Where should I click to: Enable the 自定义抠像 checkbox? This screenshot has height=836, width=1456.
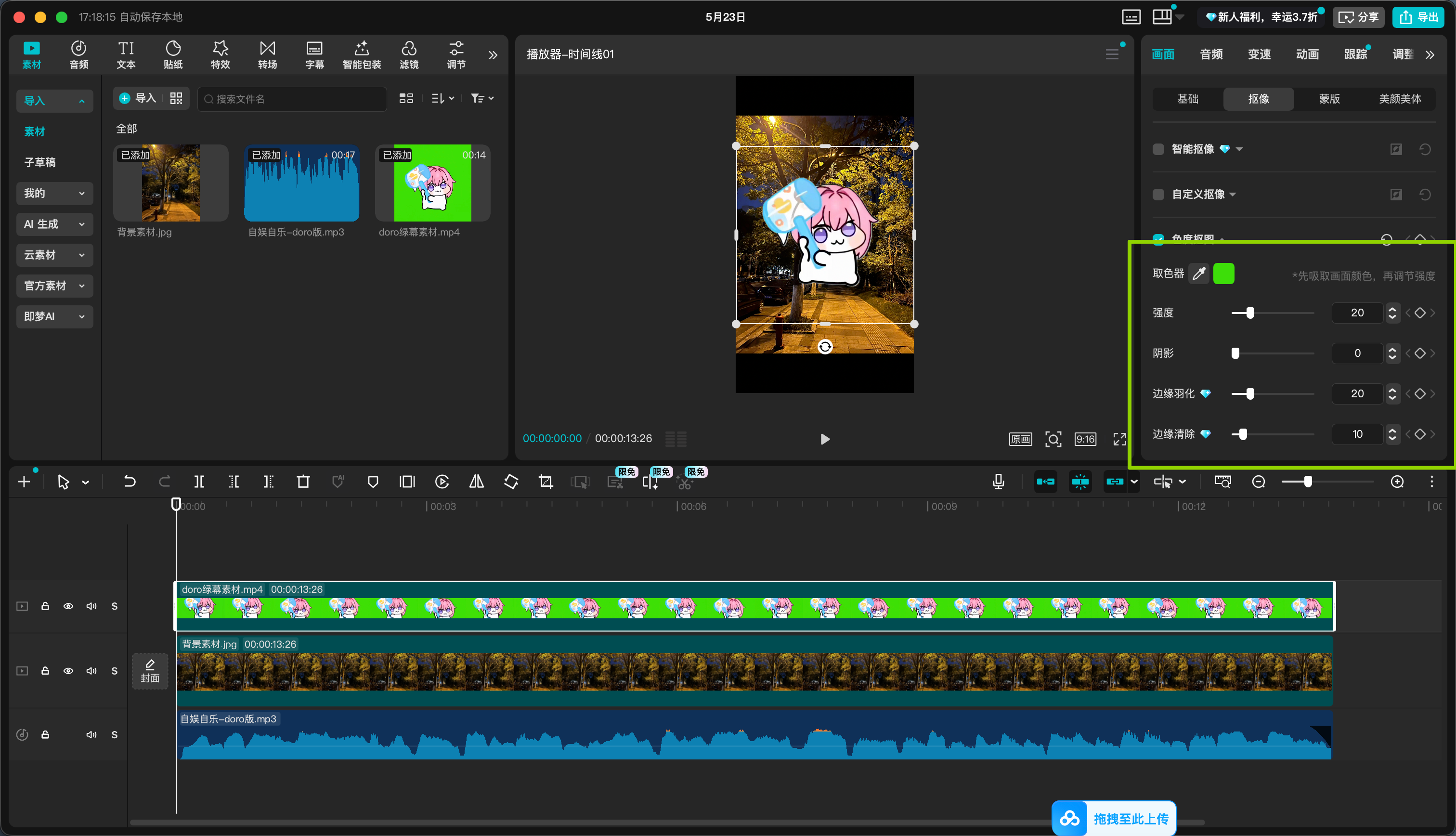(x=1158, y=195)
